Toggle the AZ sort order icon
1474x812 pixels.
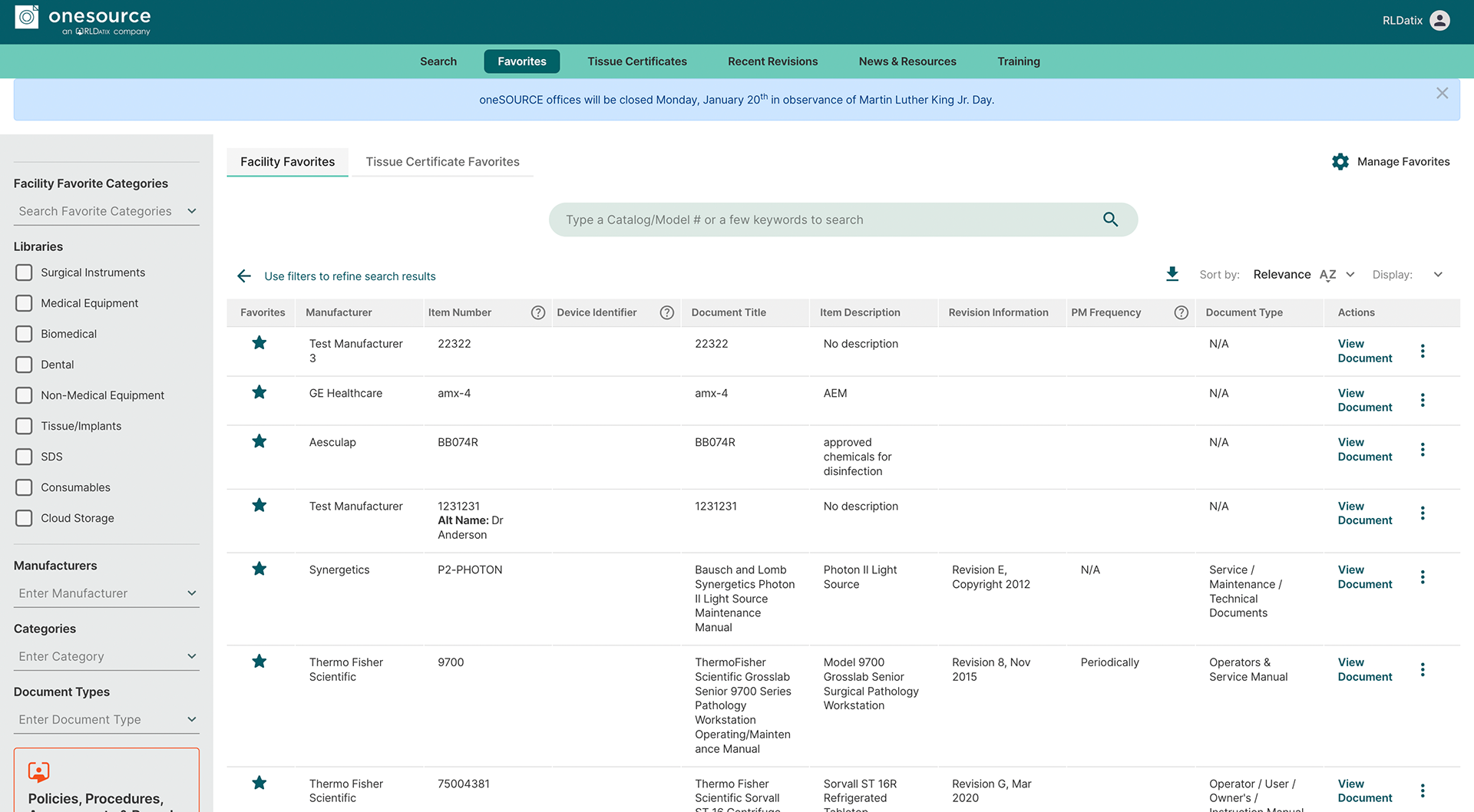pyautogui.click(x=1328, y=275)
